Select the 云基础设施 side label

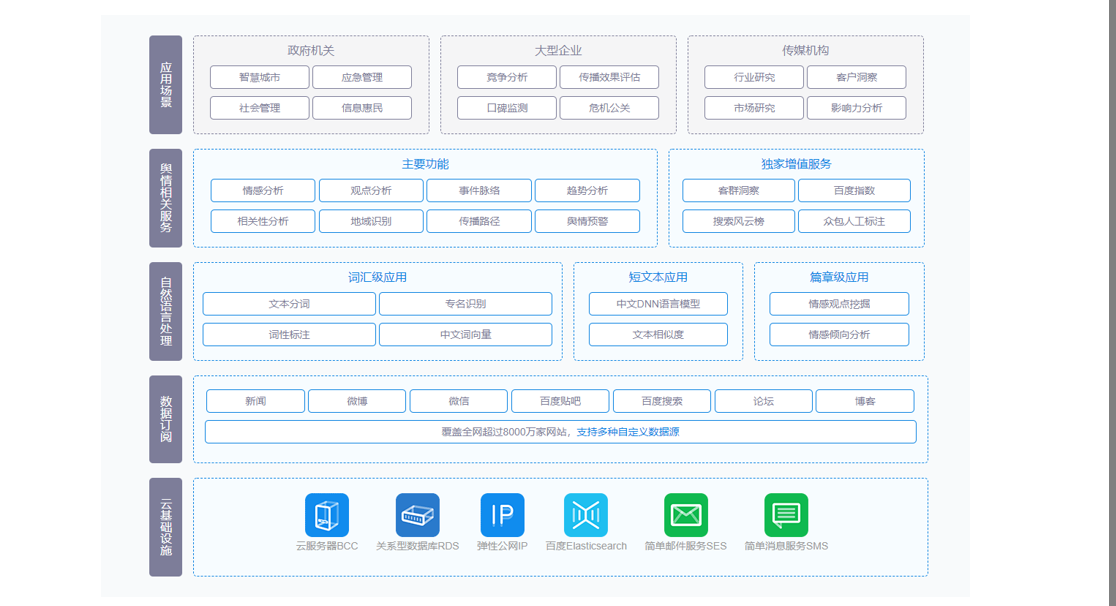pos(166,527)
